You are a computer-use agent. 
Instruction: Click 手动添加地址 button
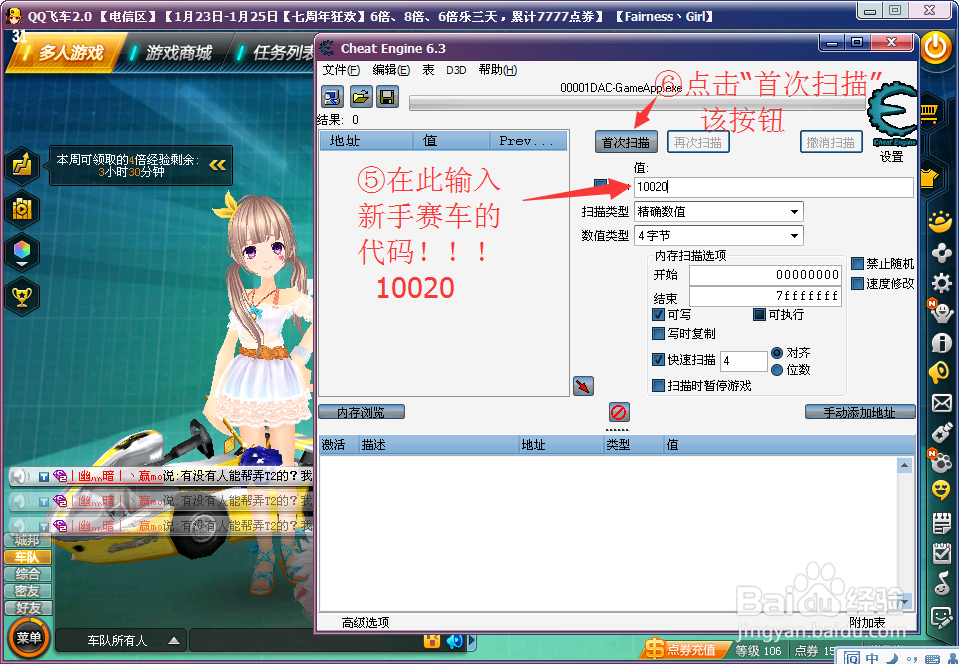859,412
